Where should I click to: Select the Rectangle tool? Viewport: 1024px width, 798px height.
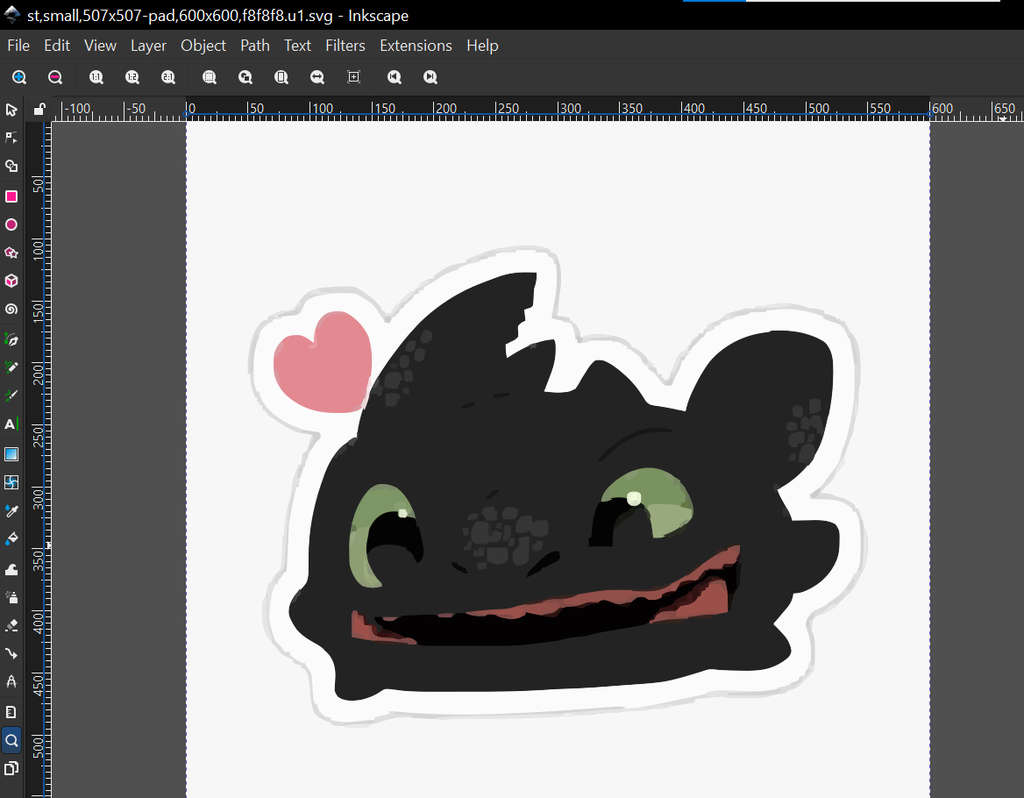pos(11,196)
